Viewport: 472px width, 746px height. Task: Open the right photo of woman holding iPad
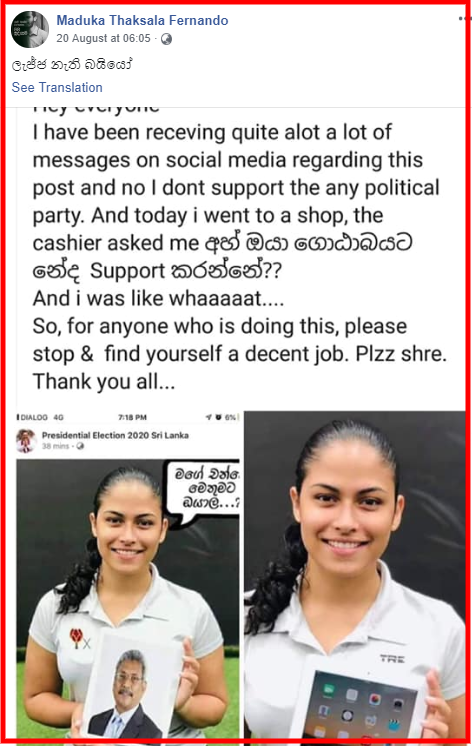click(354, 575)
